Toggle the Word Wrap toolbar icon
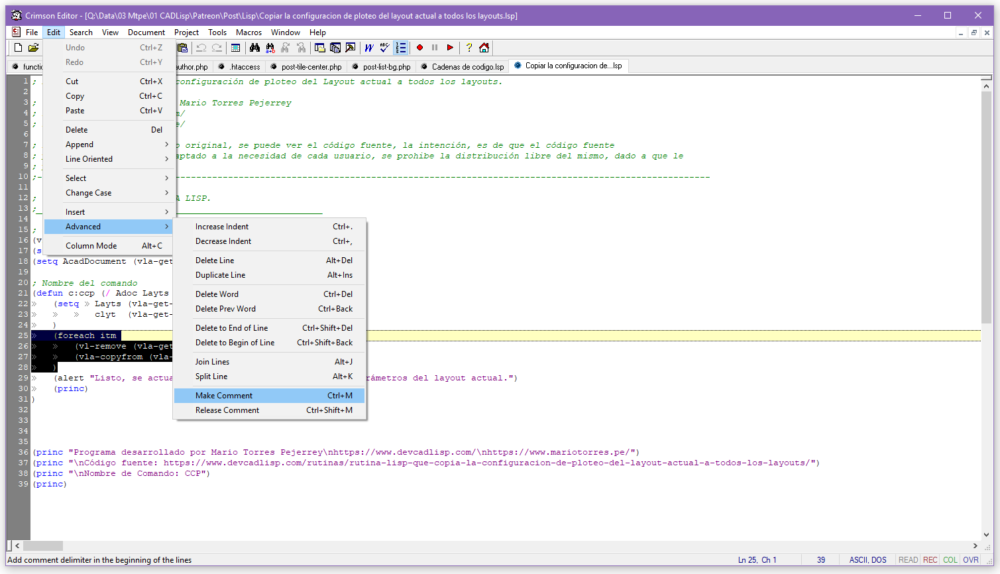 (x=369, y=48)
